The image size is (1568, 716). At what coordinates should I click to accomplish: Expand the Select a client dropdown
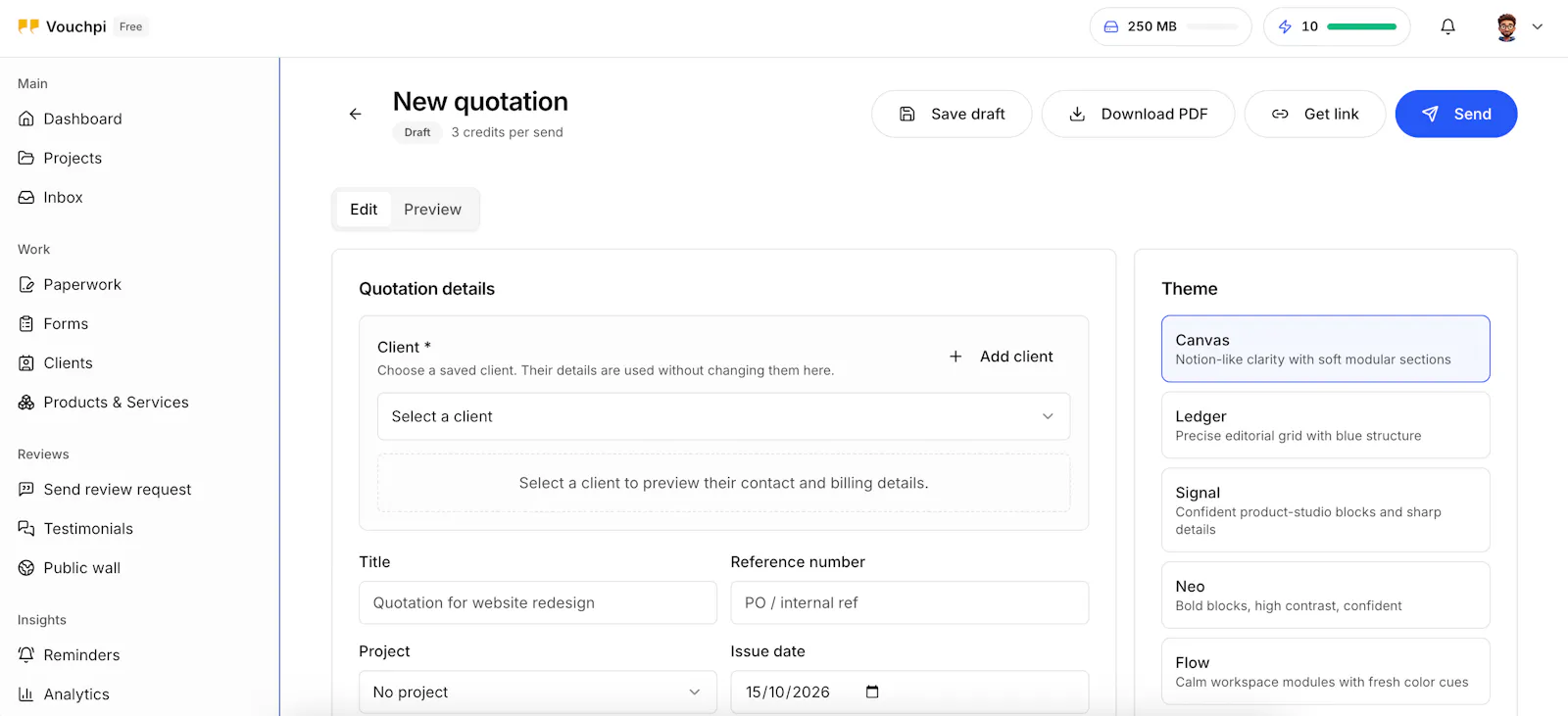723,416
